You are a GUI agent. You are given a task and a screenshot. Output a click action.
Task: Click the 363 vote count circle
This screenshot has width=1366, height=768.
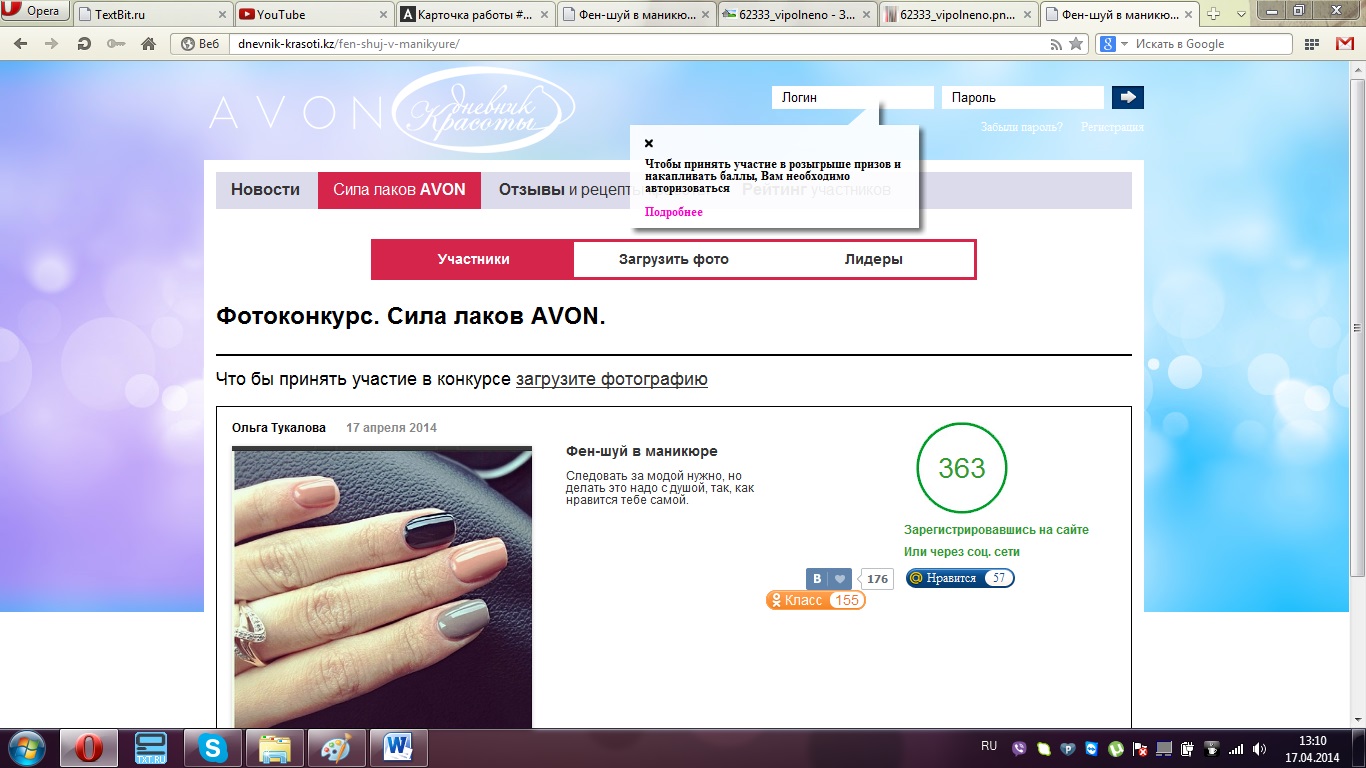coord(962,467)
